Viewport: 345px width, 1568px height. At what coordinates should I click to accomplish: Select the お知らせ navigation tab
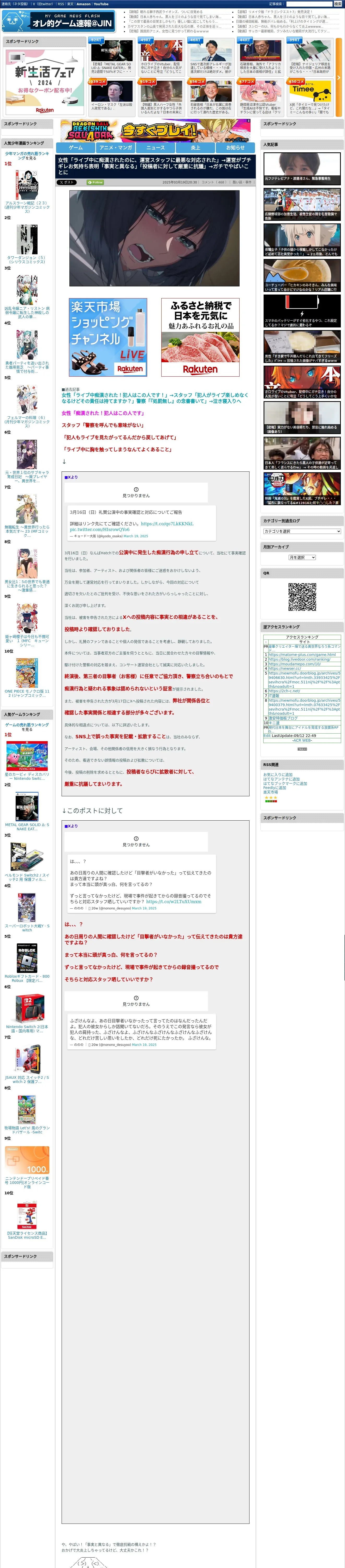236,147
